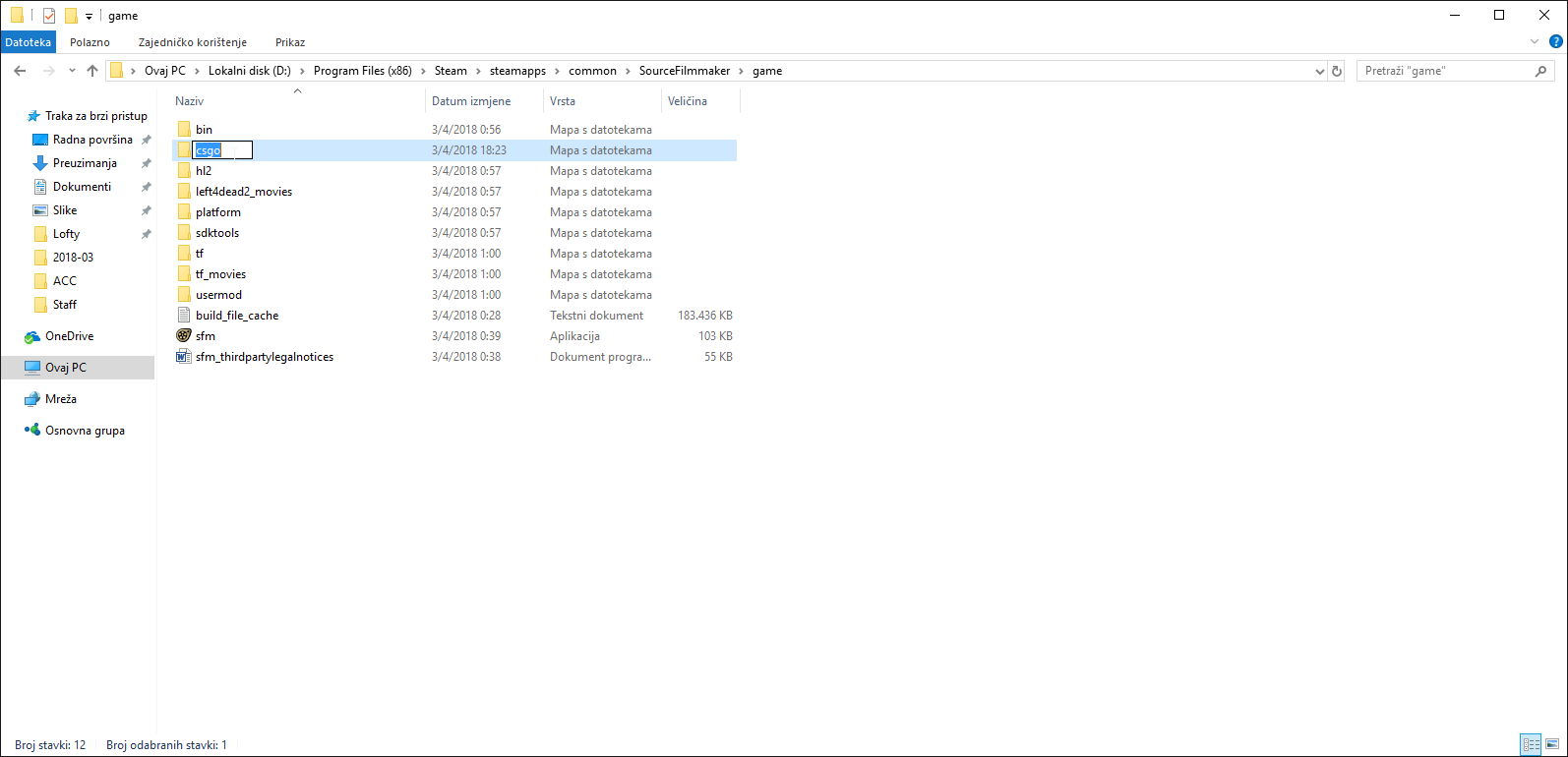Click the Forward navigation arrow
Viewport: 1568px width, 757px height.
tap(48, 71)
